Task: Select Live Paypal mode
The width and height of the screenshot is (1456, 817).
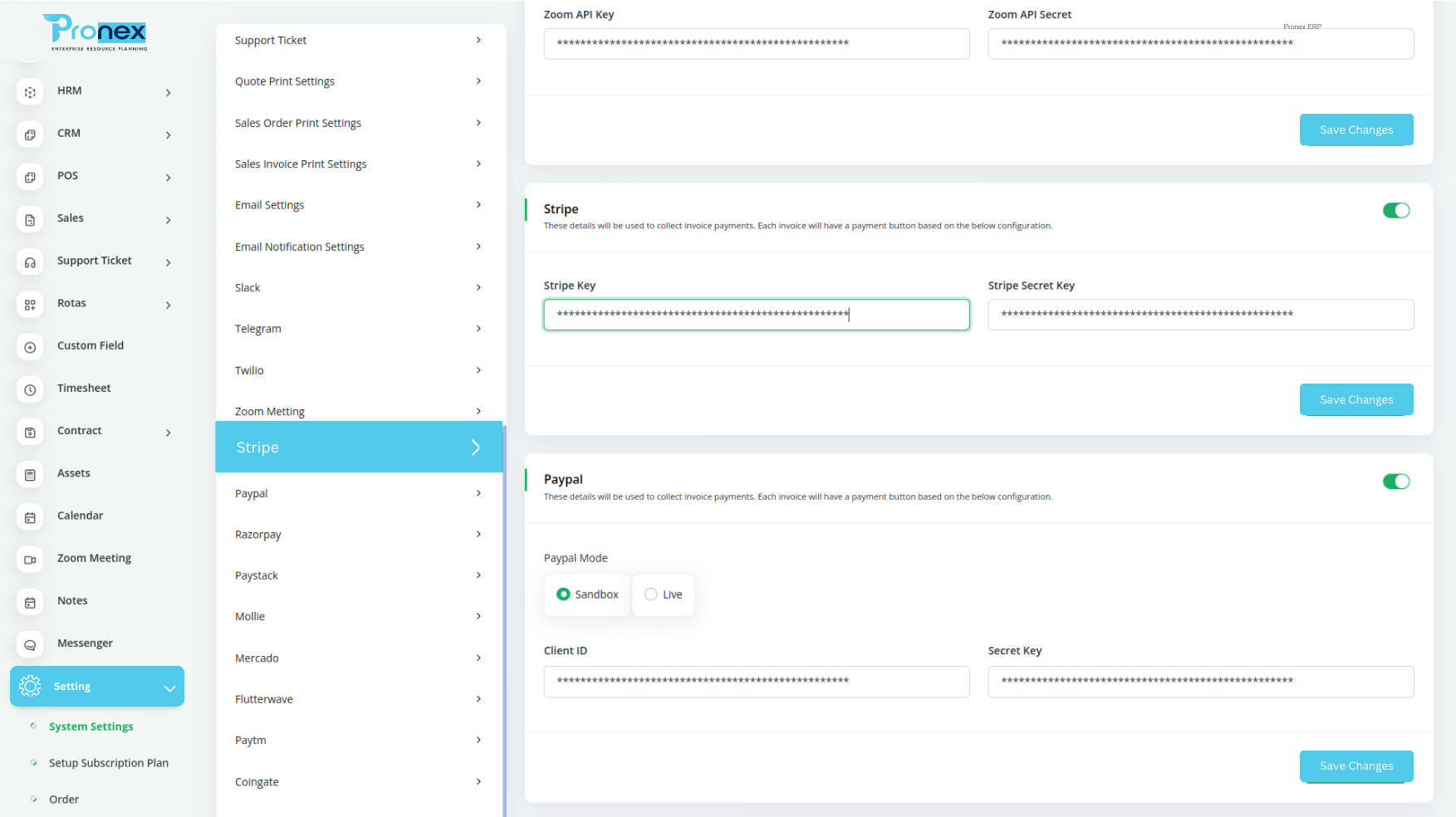Action: click(663, 594)
